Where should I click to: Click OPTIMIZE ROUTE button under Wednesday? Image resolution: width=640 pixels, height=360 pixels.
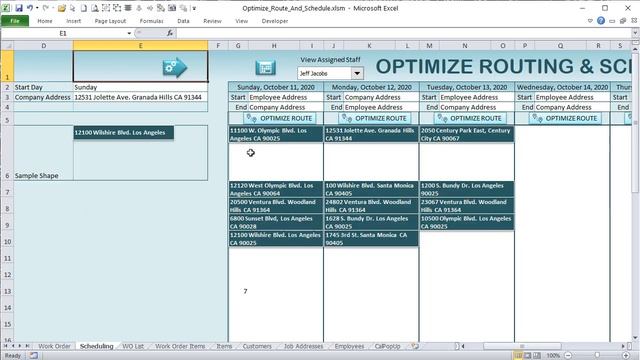pyautogui.click(x=565, y=118)
